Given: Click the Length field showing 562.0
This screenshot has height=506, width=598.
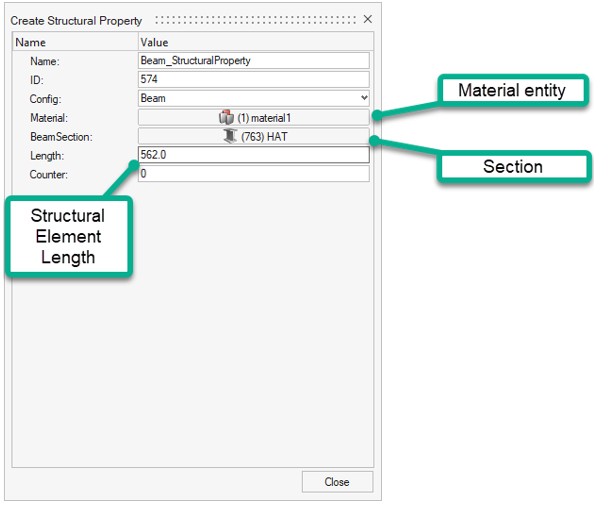Looking at the screenshot, I should pyautogui.click(x=254, y=155).
